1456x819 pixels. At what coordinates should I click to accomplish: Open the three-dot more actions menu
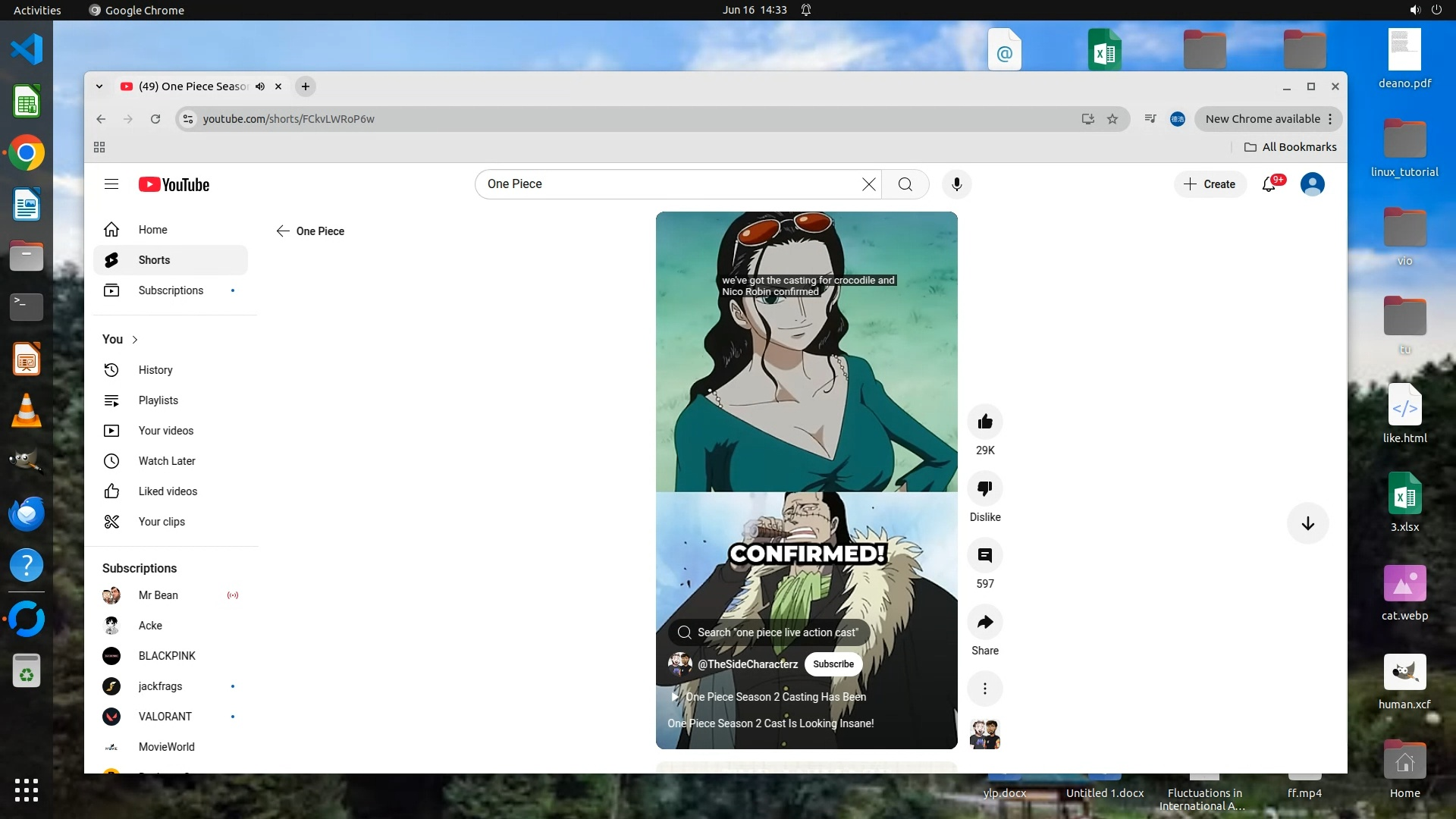984,689
